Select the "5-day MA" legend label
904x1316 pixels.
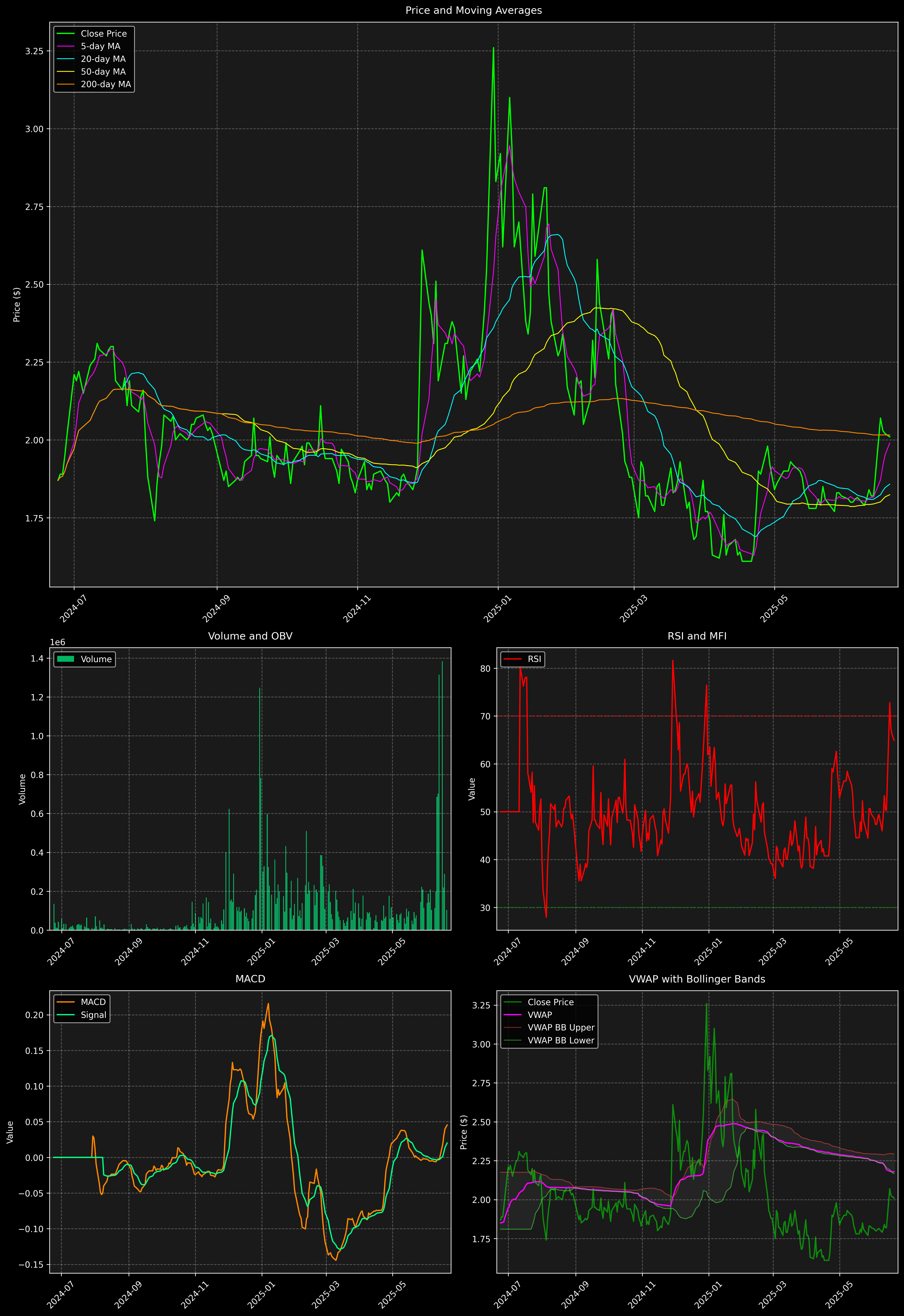click(x=100, y=47)
